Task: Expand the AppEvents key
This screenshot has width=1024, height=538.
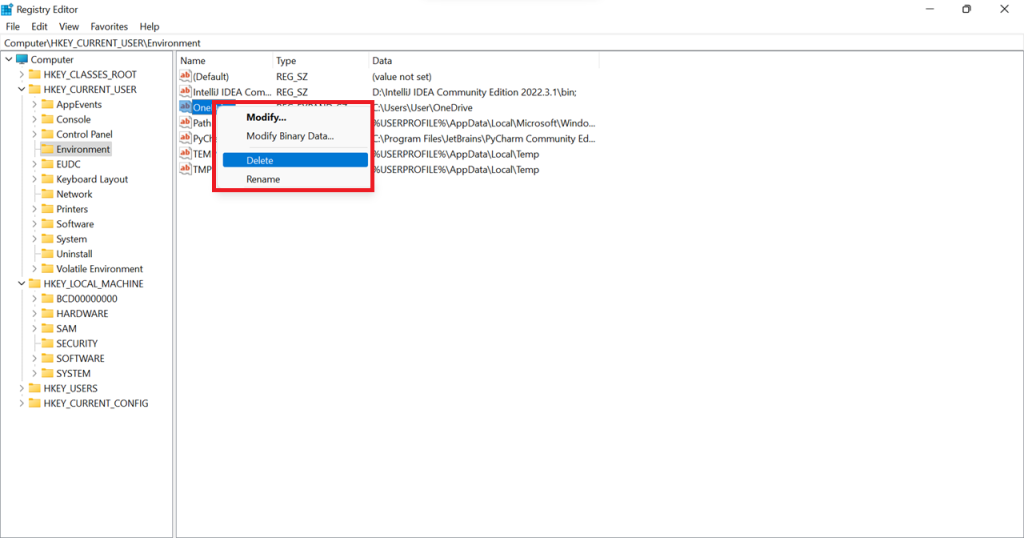Action: (x=34, y=104)
